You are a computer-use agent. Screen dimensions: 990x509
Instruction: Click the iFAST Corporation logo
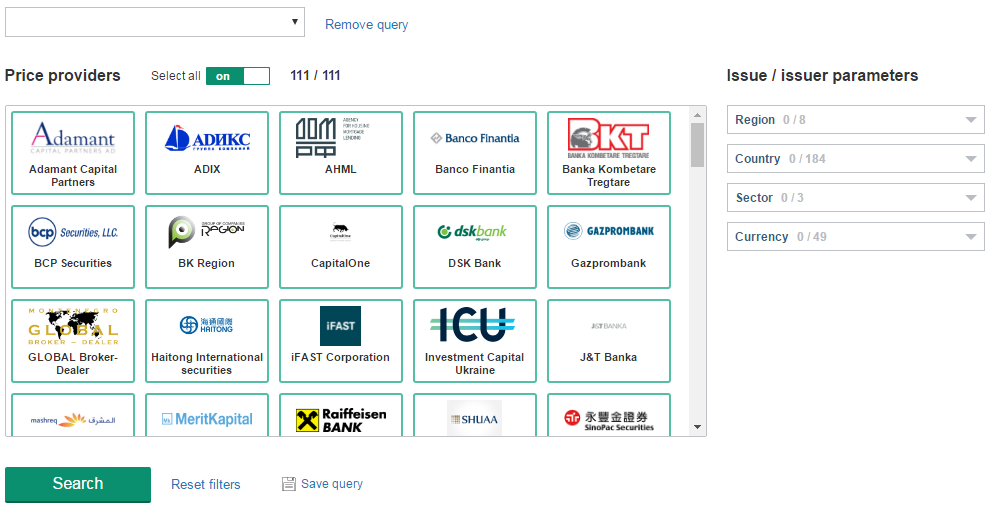(340, 326)
